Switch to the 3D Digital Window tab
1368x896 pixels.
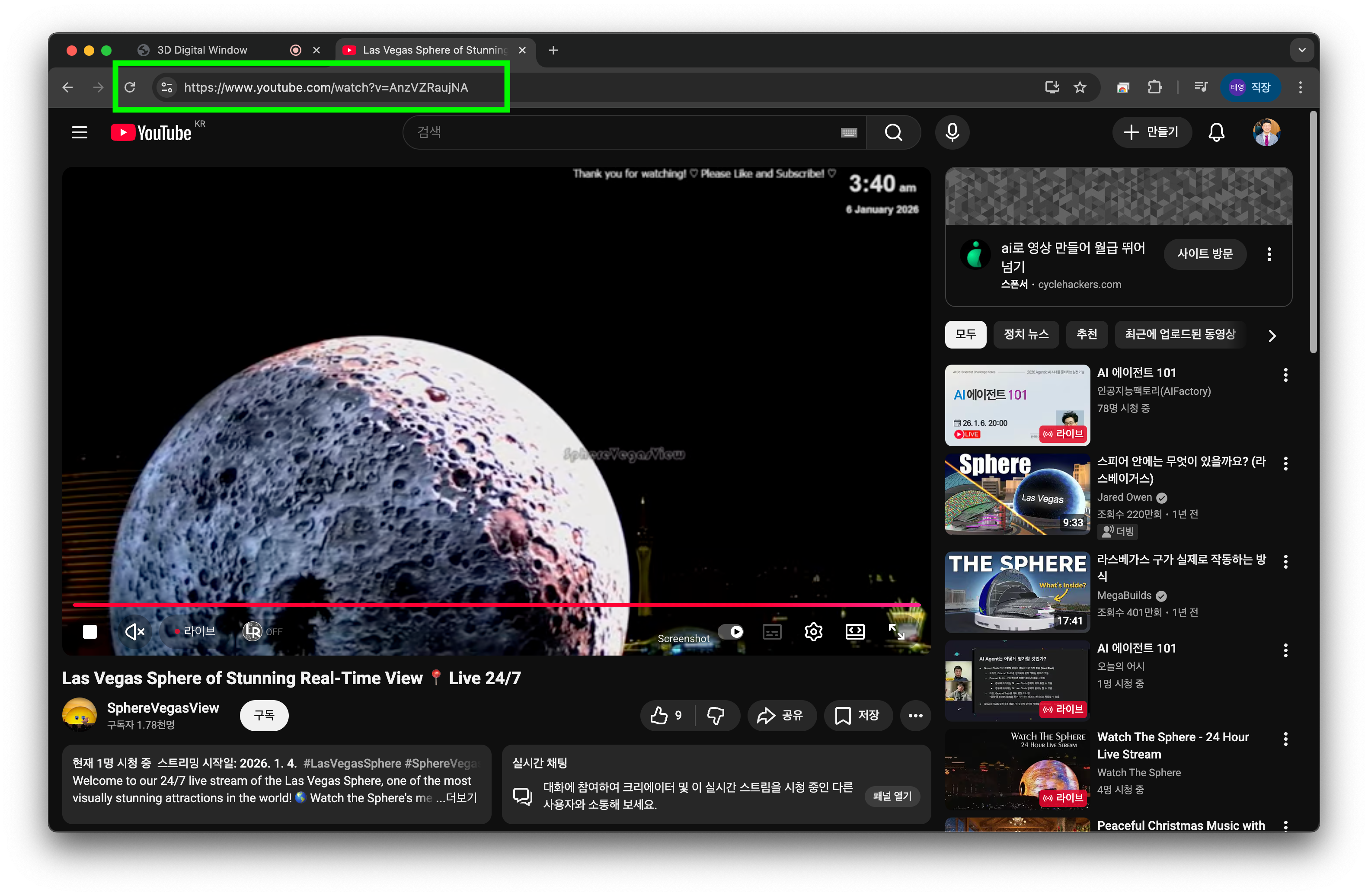(202, 50)
